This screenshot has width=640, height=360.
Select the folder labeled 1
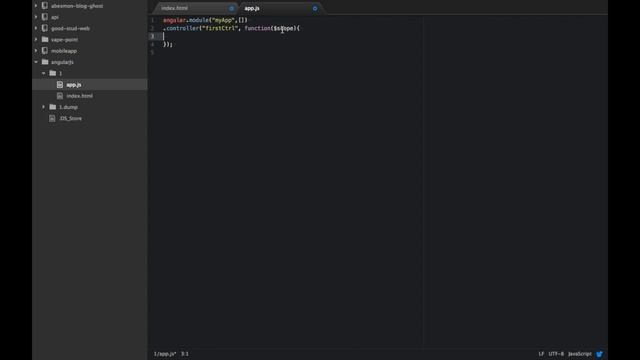tap(60, 73)
